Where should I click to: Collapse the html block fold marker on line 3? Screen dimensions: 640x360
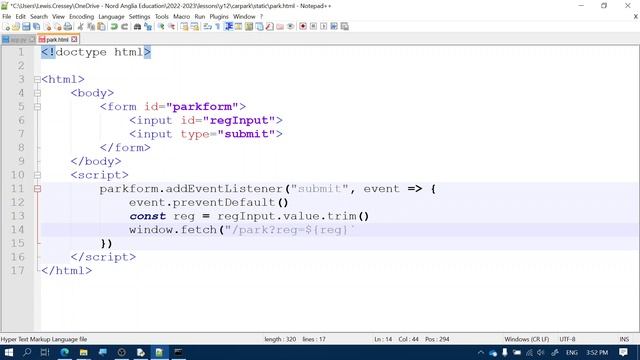coord(37,80)
